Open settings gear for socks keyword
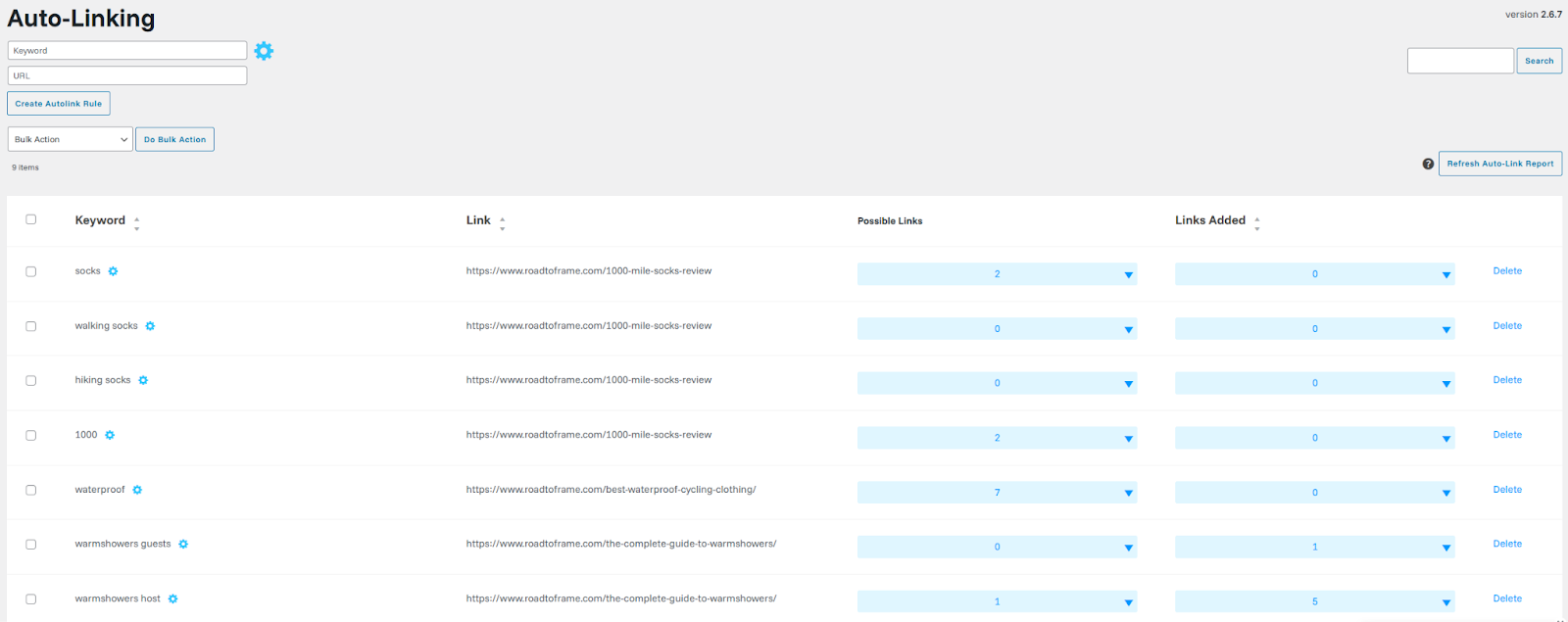 point(113,271)
